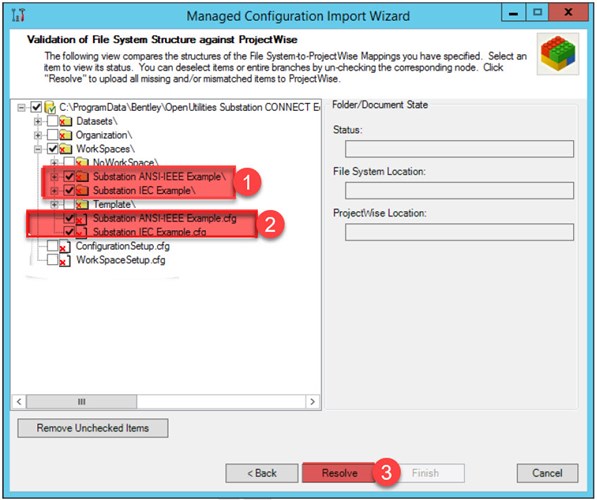
Task: Click the ConfigurationSetup.cfg file icon
Action: coord(65,247)
